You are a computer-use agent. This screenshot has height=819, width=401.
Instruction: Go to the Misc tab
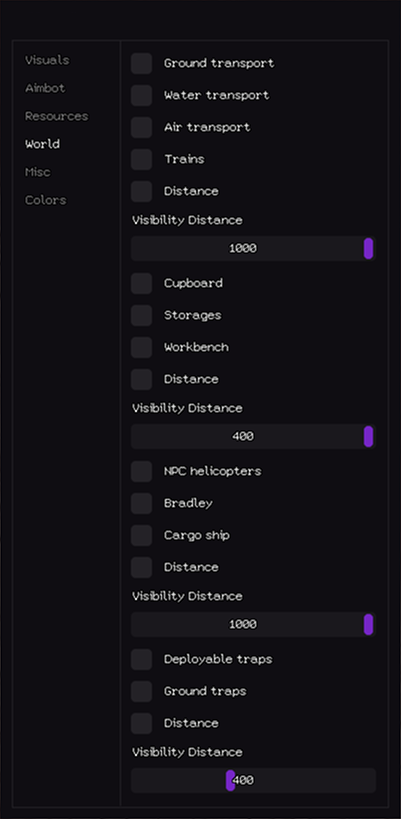click(x=38, y=172)
